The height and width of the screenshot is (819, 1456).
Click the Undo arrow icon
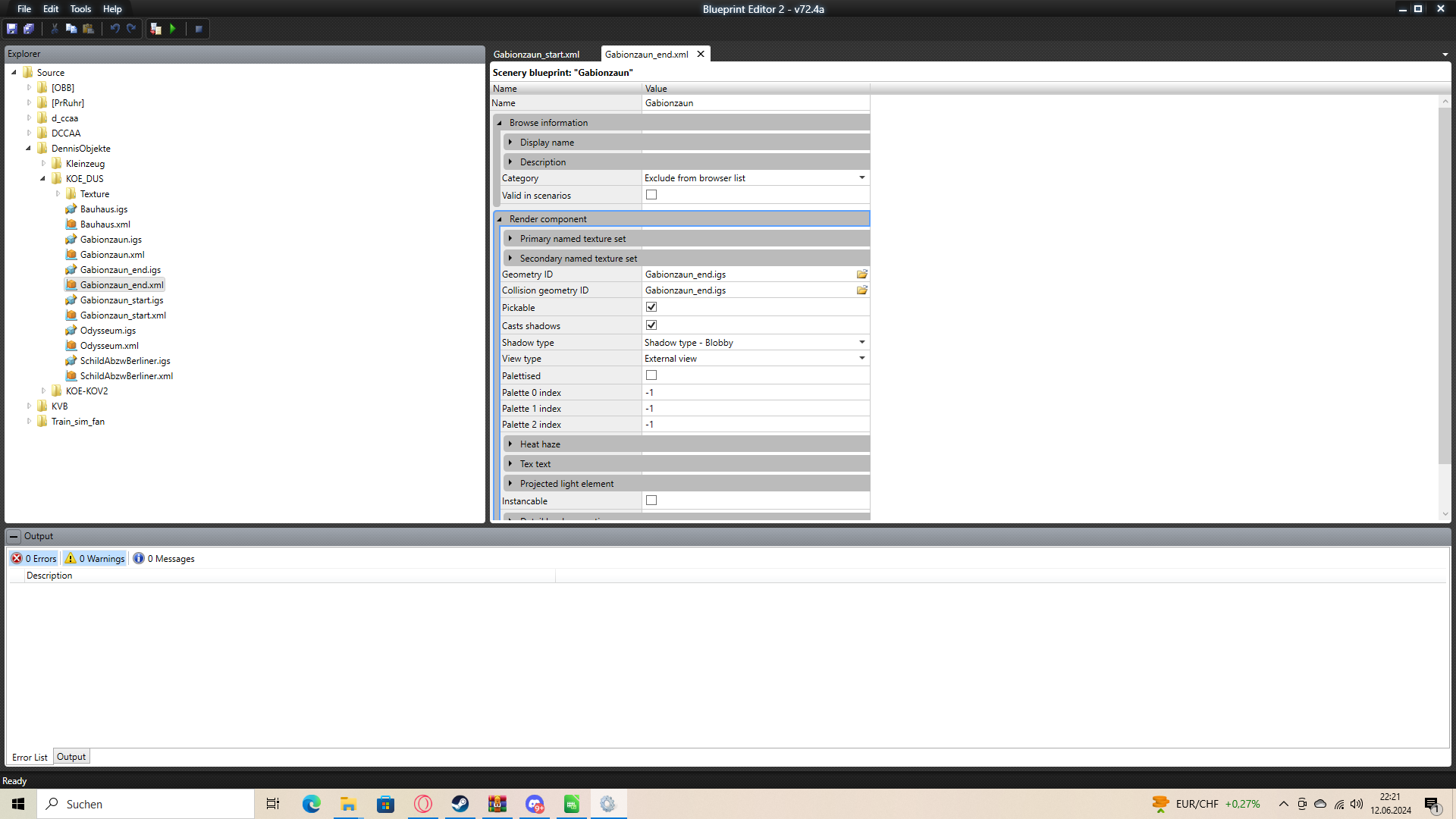click(115, 29)
